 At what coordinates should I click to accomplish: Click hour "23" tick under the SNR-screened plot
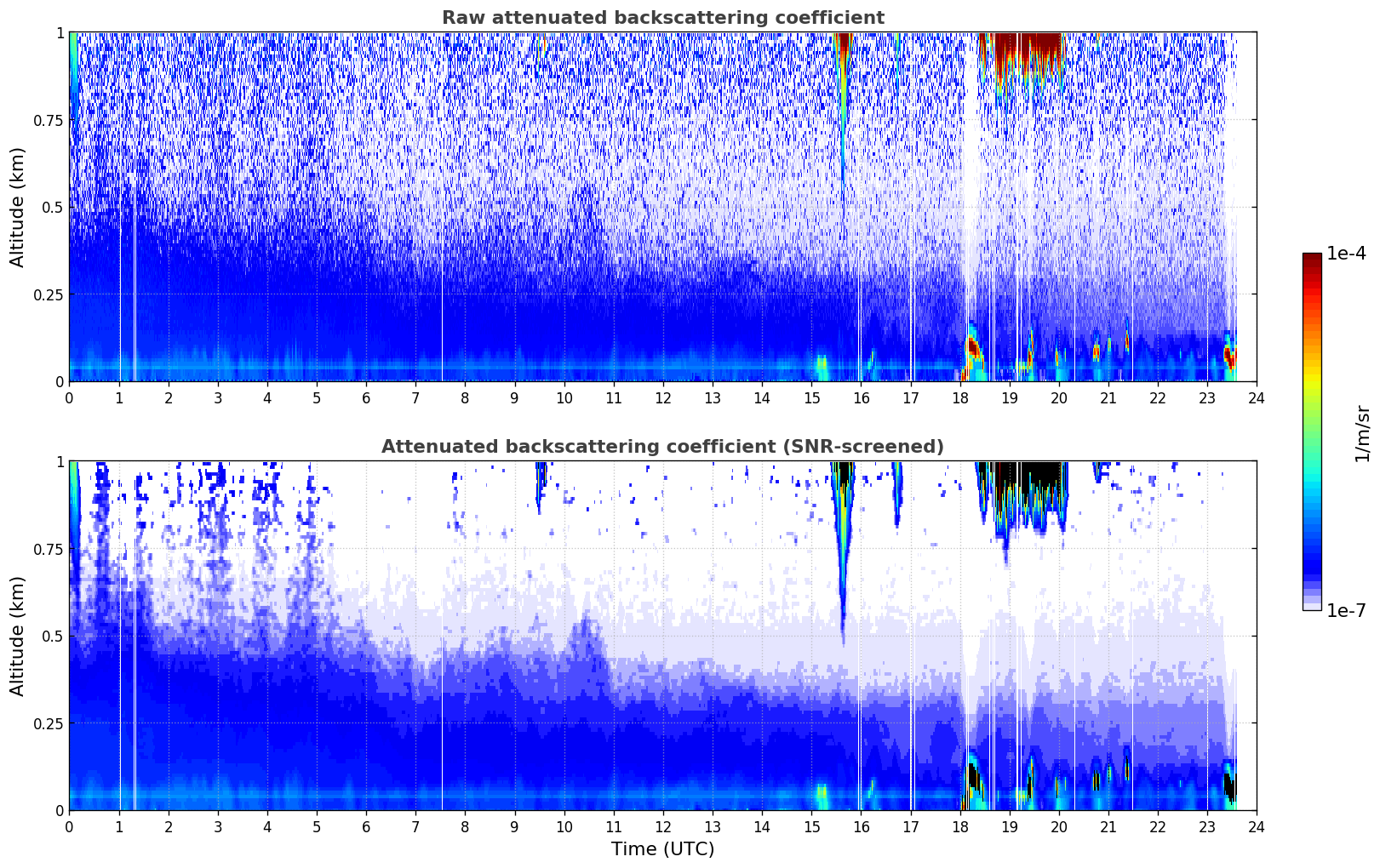coord(1207,826)
